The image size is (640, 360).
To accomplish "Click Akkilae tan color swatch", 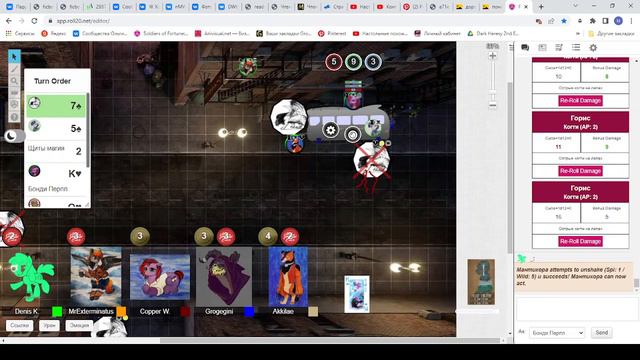I will coord(313,311).
